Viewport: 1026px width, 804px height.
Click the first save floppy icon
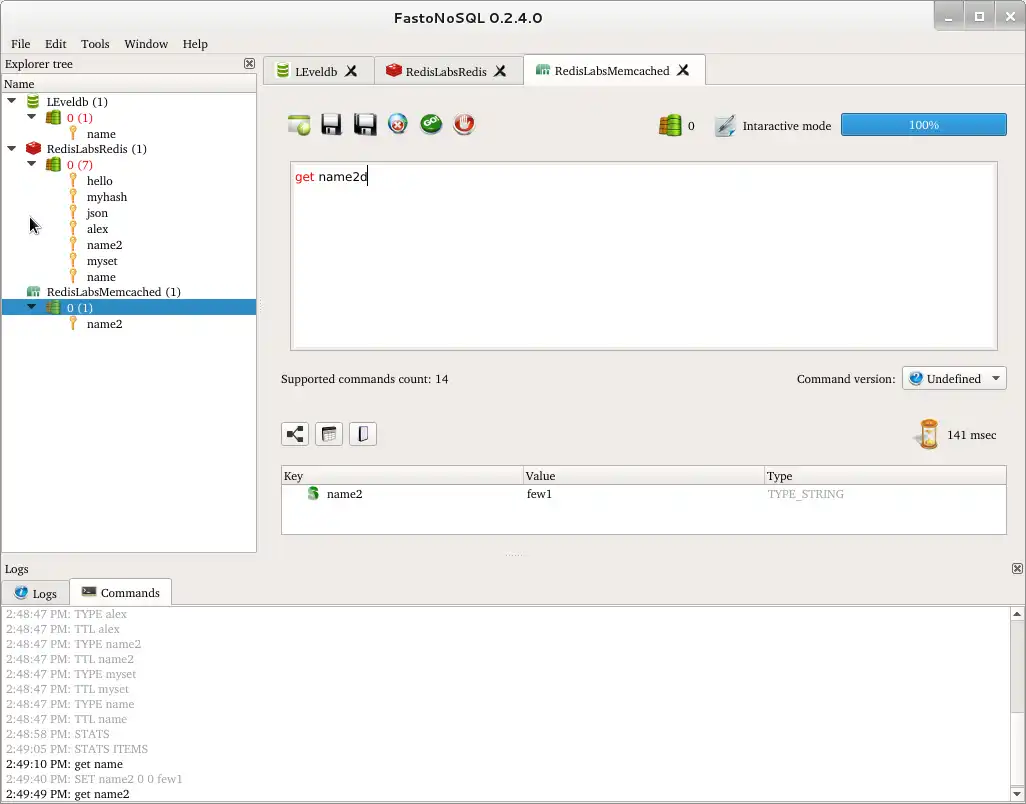(x=332, y=124)
